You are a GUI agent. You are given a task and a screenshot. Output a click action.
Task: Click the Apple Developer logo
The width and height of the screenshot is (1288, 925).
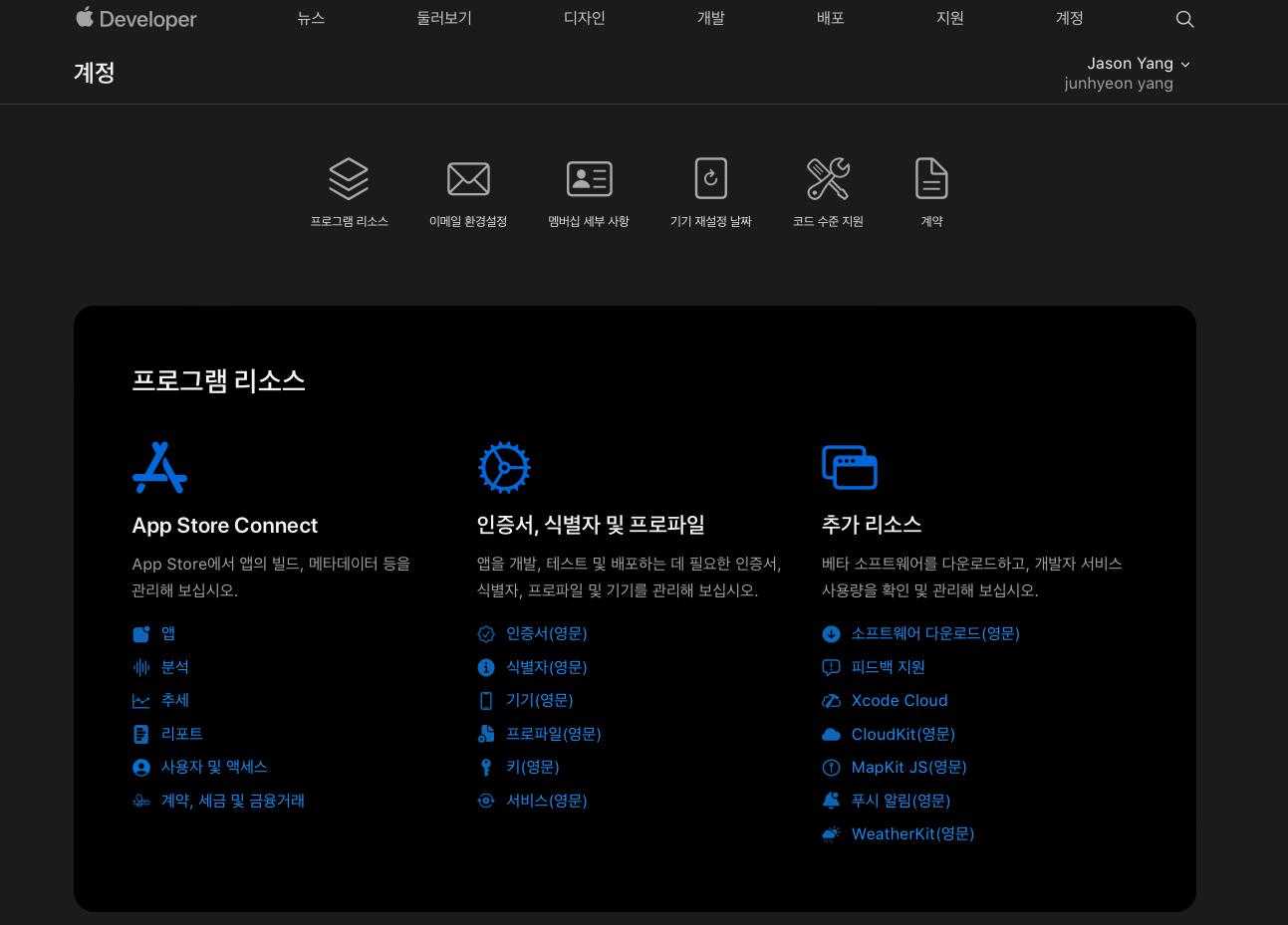click(136, 18)
